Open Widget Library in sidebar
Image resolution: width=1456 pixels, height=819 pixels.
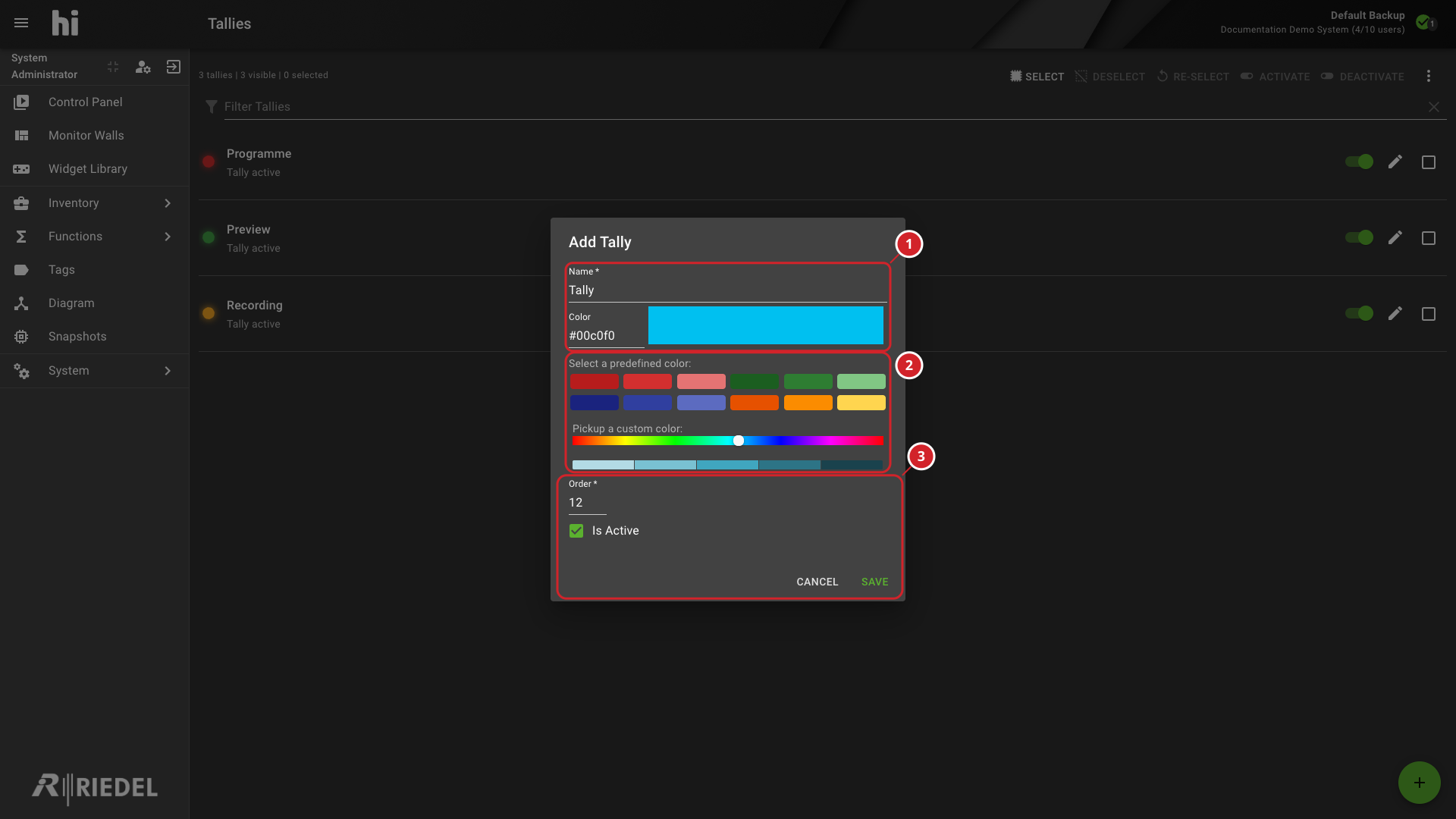(94, 169)
